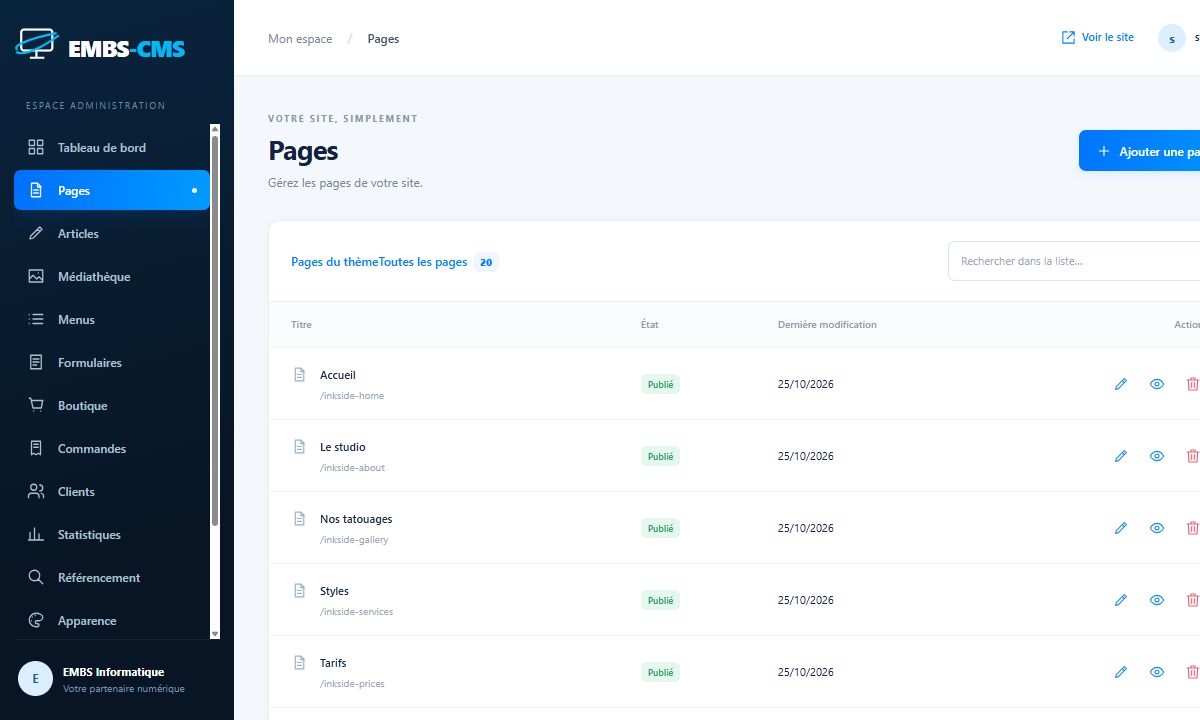Switch to Toutes les pages tab
The height and width of the screenshot is (720, 1200).
pos(423,262)
